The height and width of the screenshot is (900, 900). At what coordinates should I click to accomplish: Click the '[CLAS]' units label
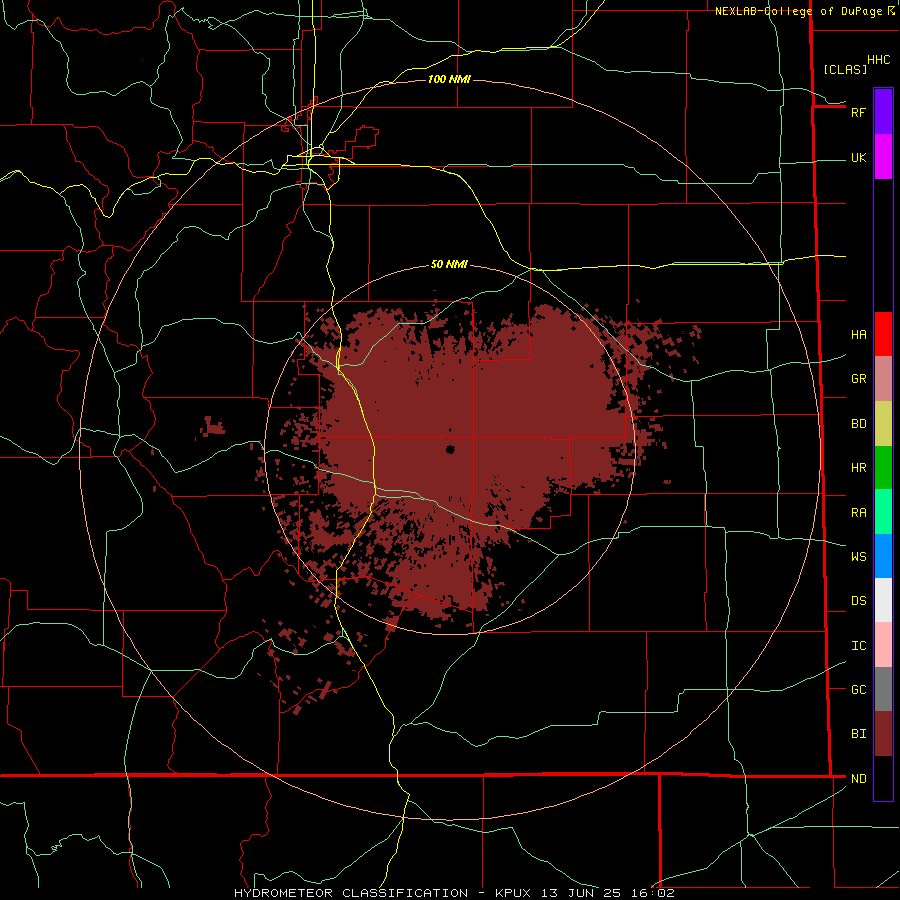tap(845, 69)
